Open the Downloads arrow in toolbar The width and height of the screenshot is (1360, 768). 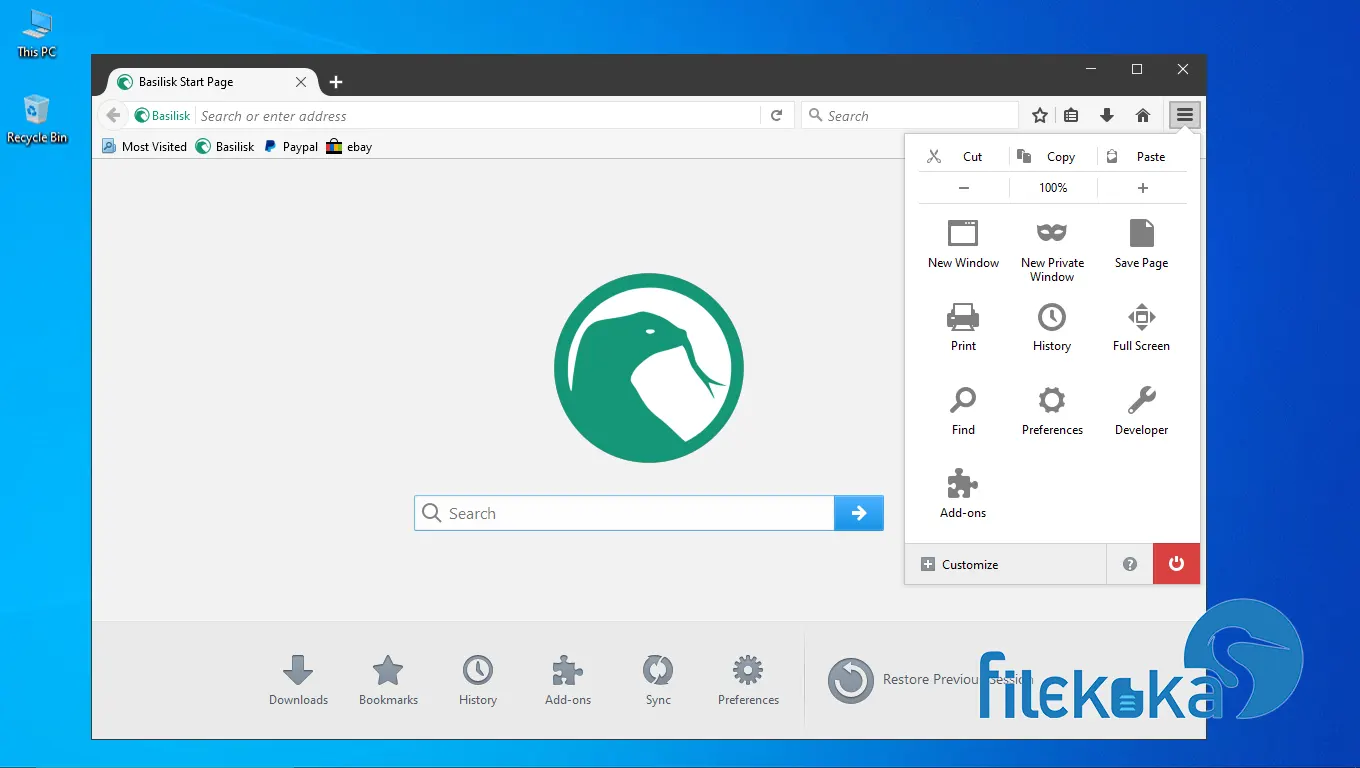click(1107, 115)
